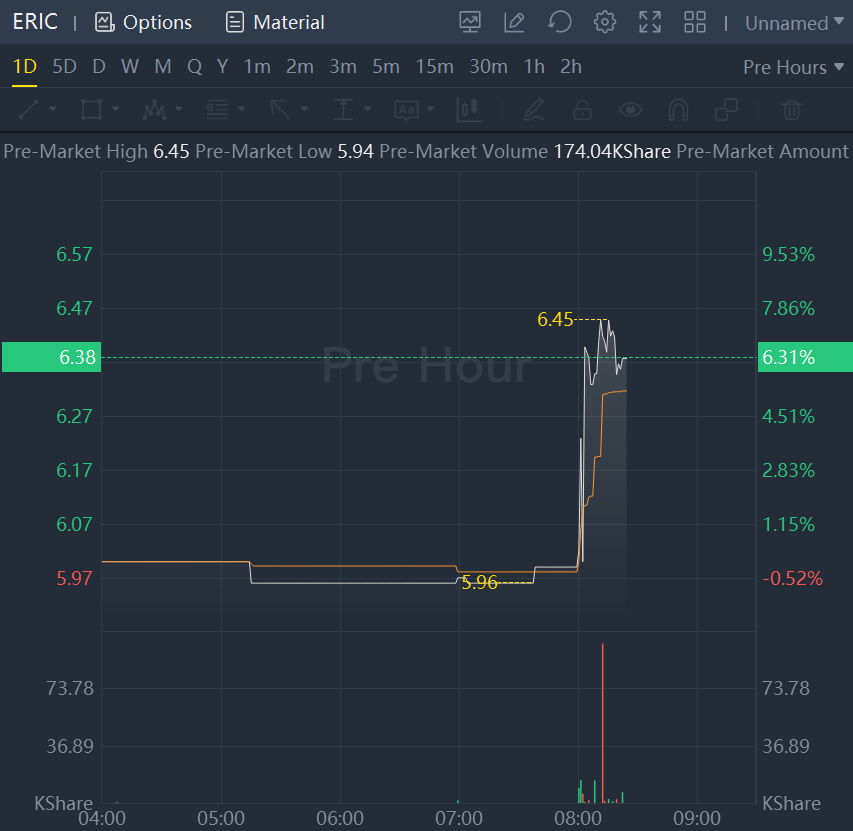
Task: Click the chart presentation monitor icon
Action: 470,22
